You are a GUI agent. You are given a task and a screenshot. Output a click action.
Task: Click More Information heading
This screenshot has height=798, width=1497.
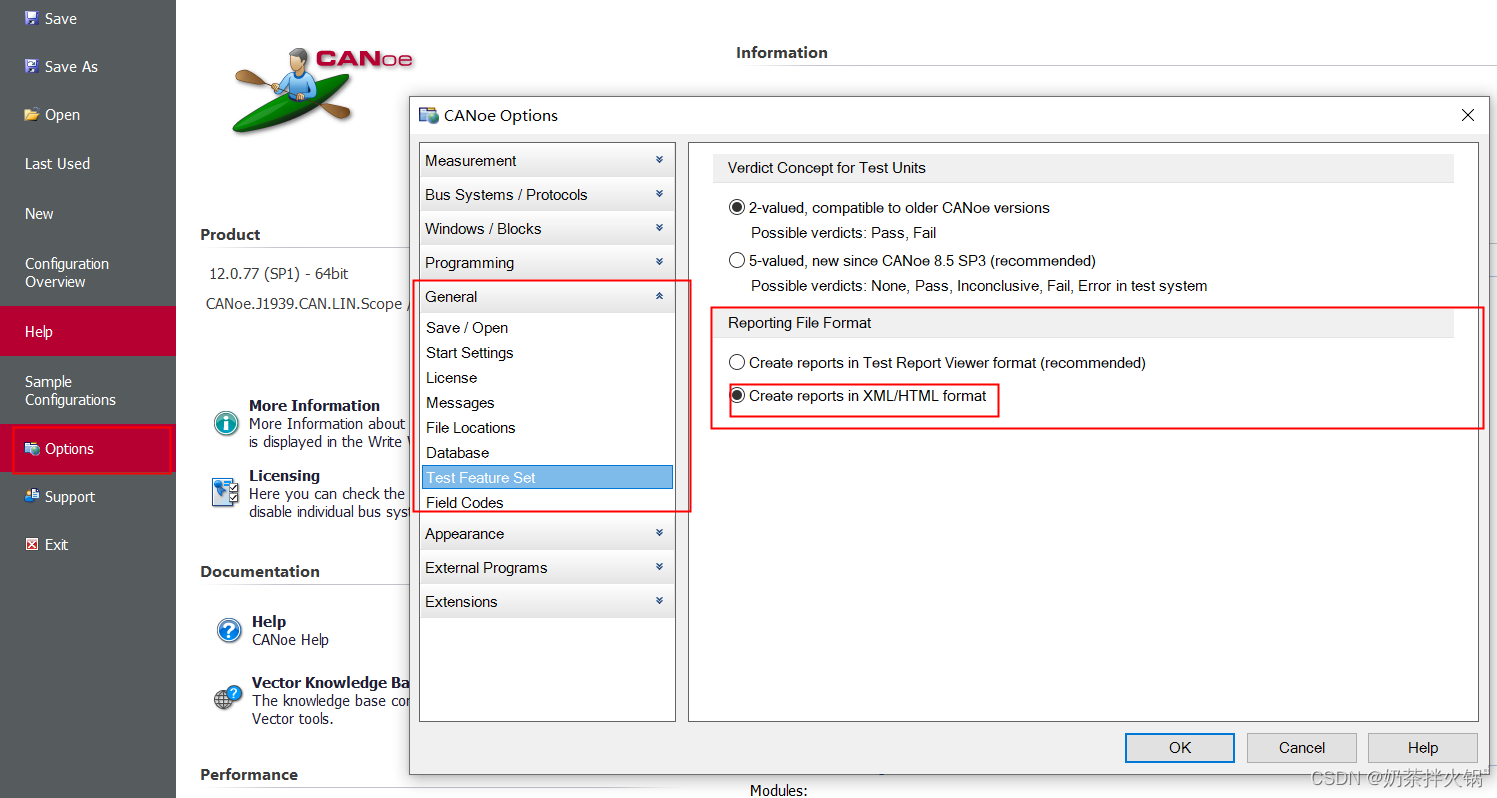(314, 406)
